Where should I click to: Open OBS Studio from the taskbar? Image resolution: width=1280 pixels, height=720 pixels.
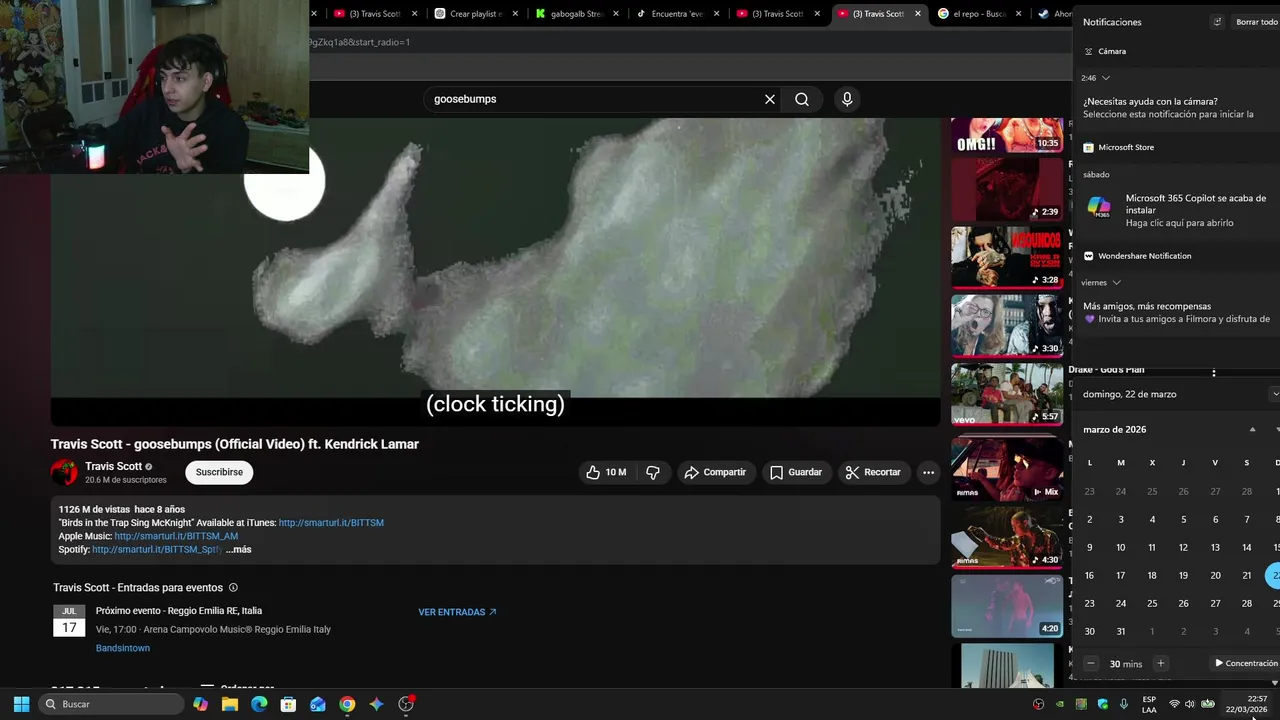tap(406, 704)
